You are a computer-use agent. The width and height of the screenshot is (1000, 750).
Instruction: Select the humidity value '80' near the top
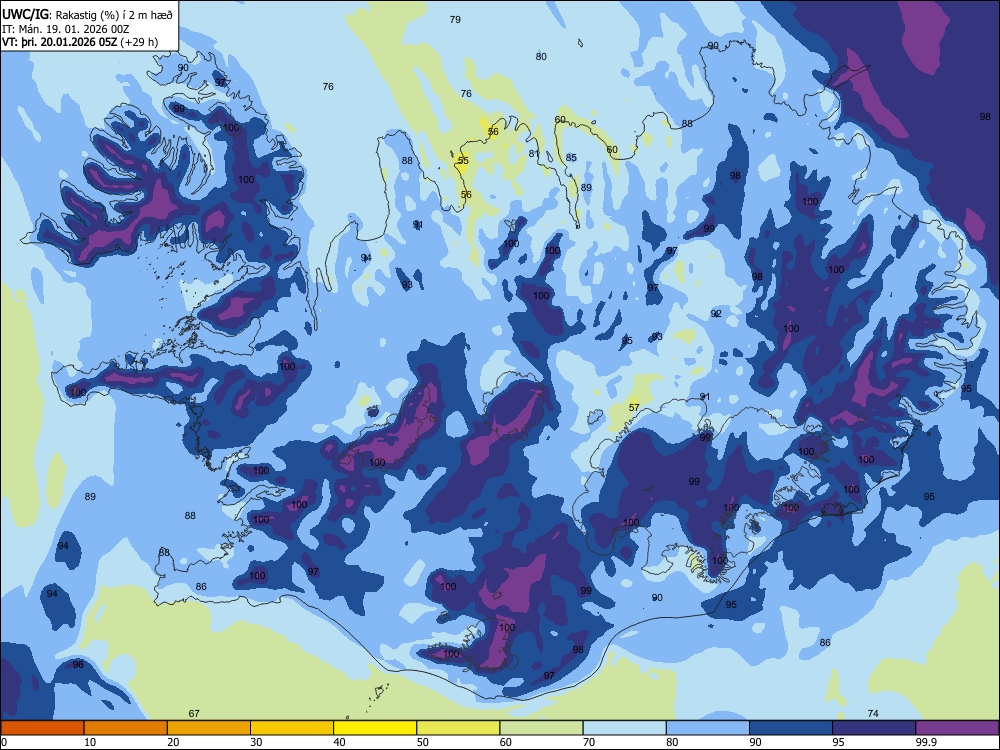(541, 57)
